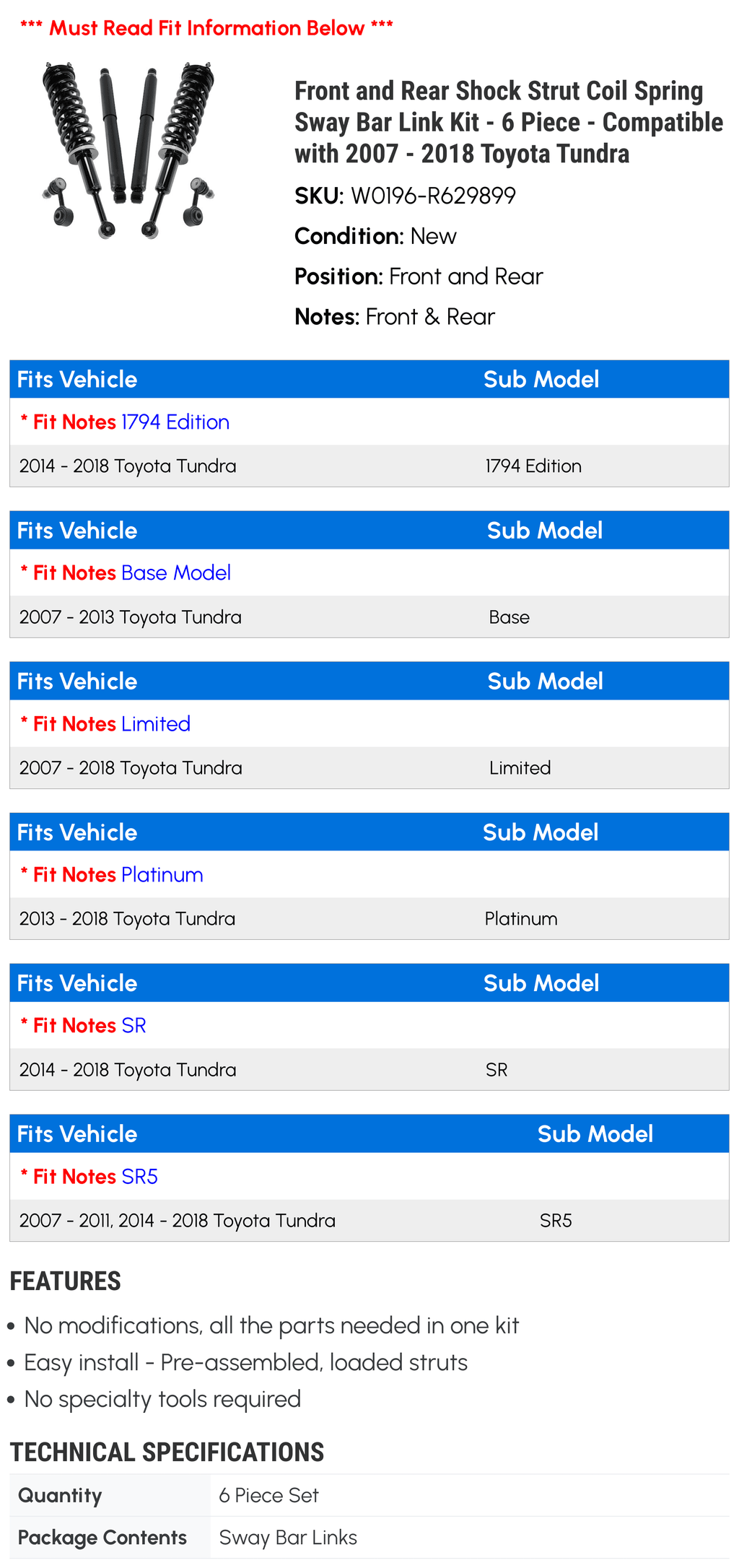
Task: Click the shock strut kit product image
Action: tap(128, 150)
